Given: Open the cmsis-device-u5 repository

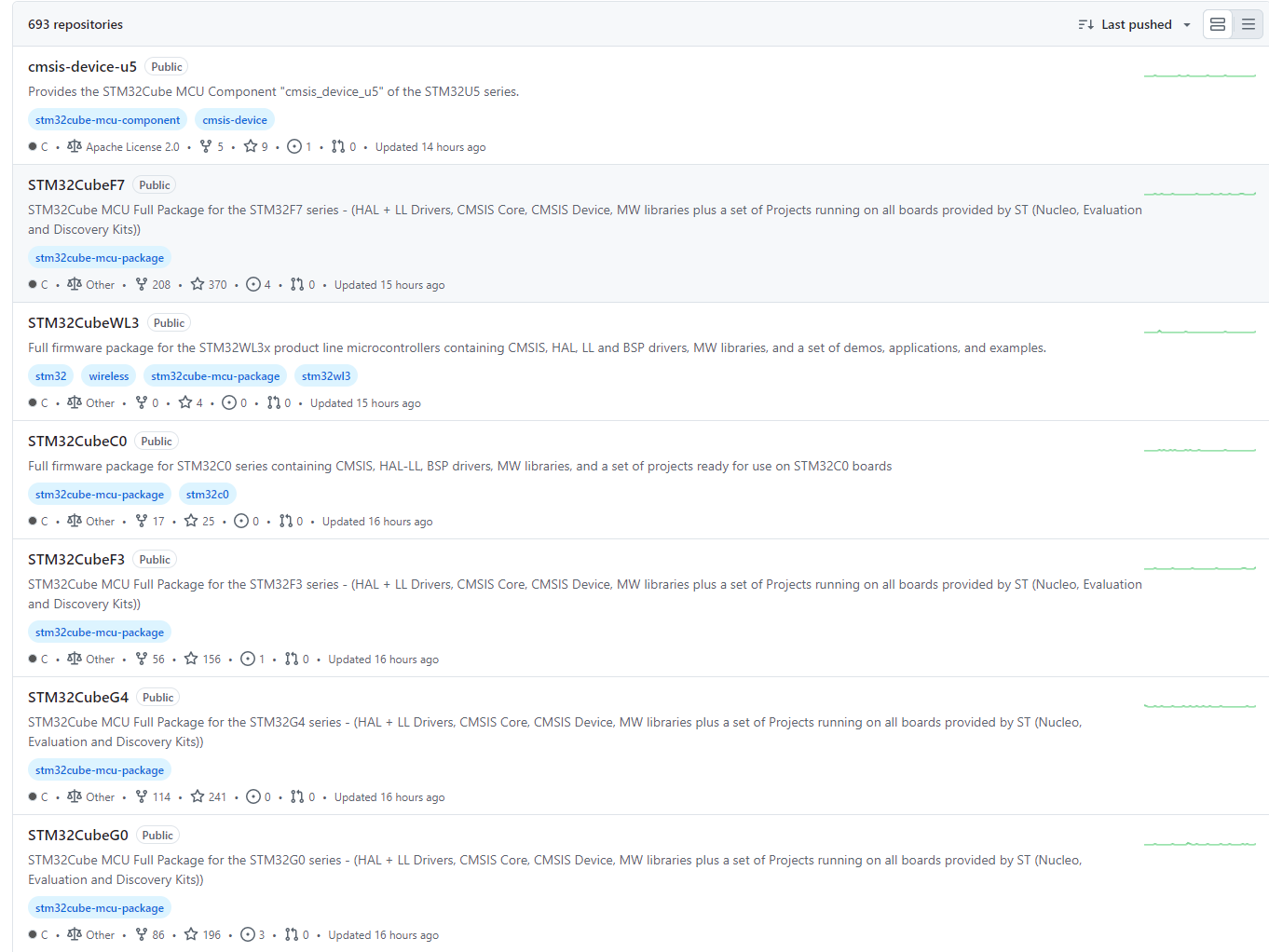Looking at the screenshot, I should click(x=82, y=66).
